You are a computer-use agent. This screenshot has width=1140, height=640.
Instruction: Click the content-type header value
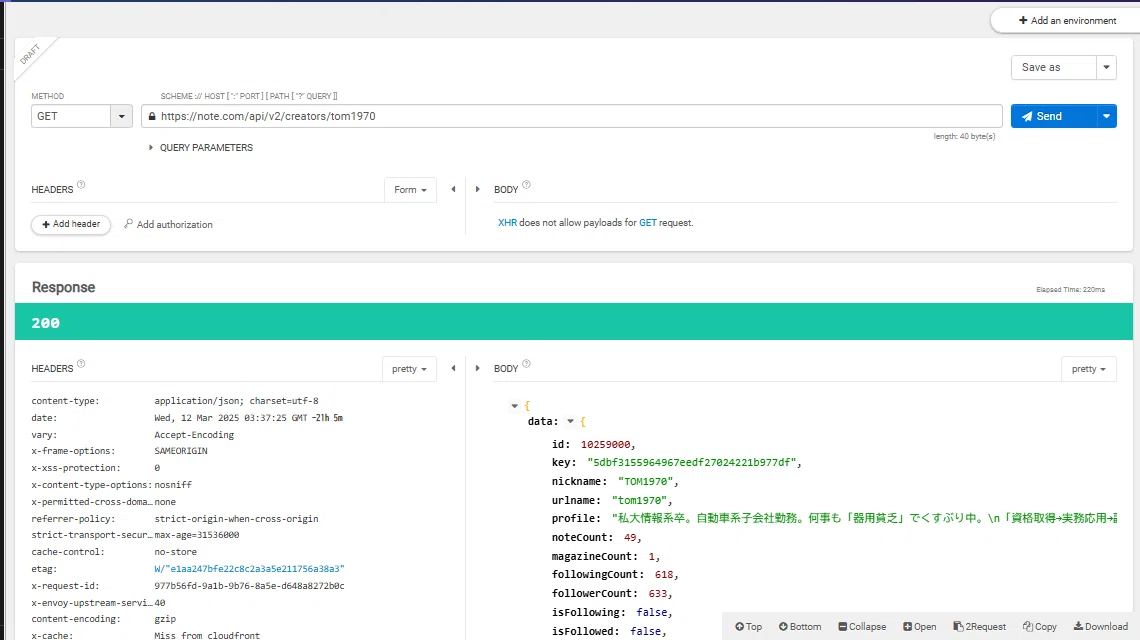(236, 401)
